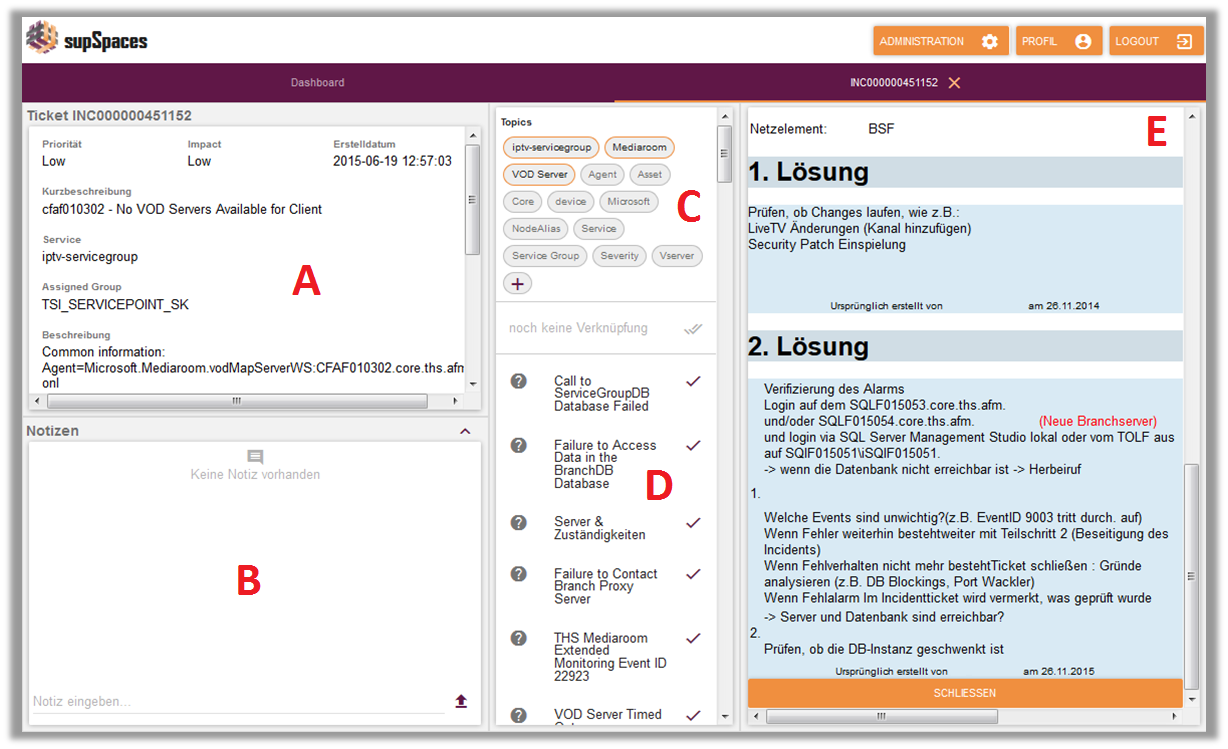1228x749 pixels.
Task: Click the solution panel vertical scrollbar thumb
Action: pos(1191,576)
